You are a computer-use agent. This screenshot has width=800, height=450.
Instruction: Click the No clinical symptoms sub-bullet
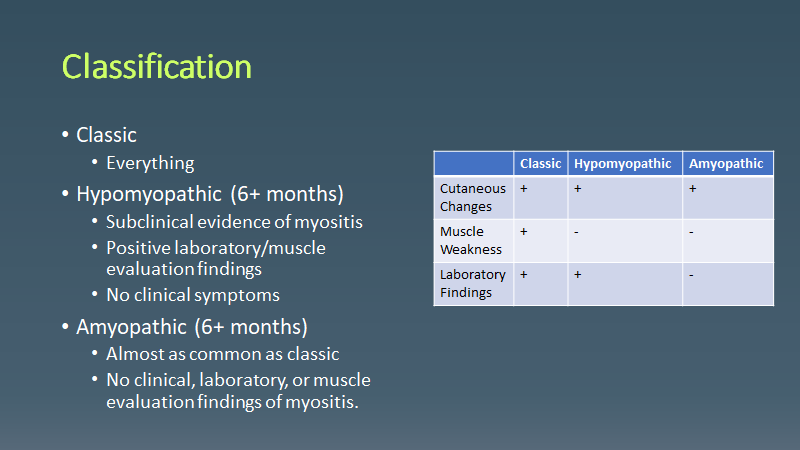click(x=192, y=295)
